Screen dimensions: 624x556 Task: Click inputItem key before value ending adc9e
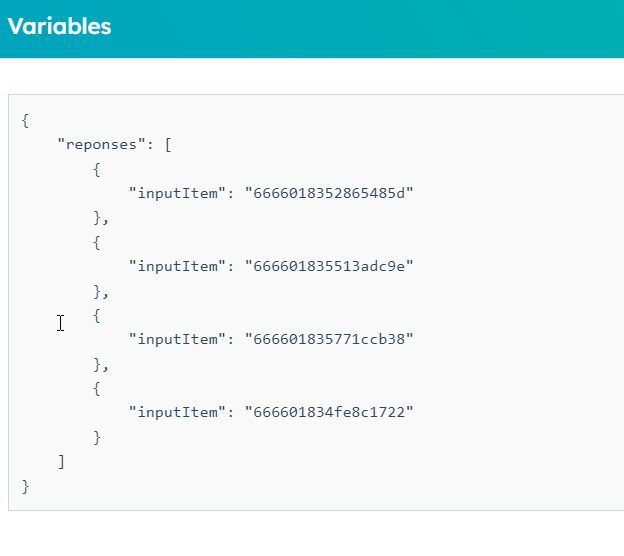click(x=174, y=266)
